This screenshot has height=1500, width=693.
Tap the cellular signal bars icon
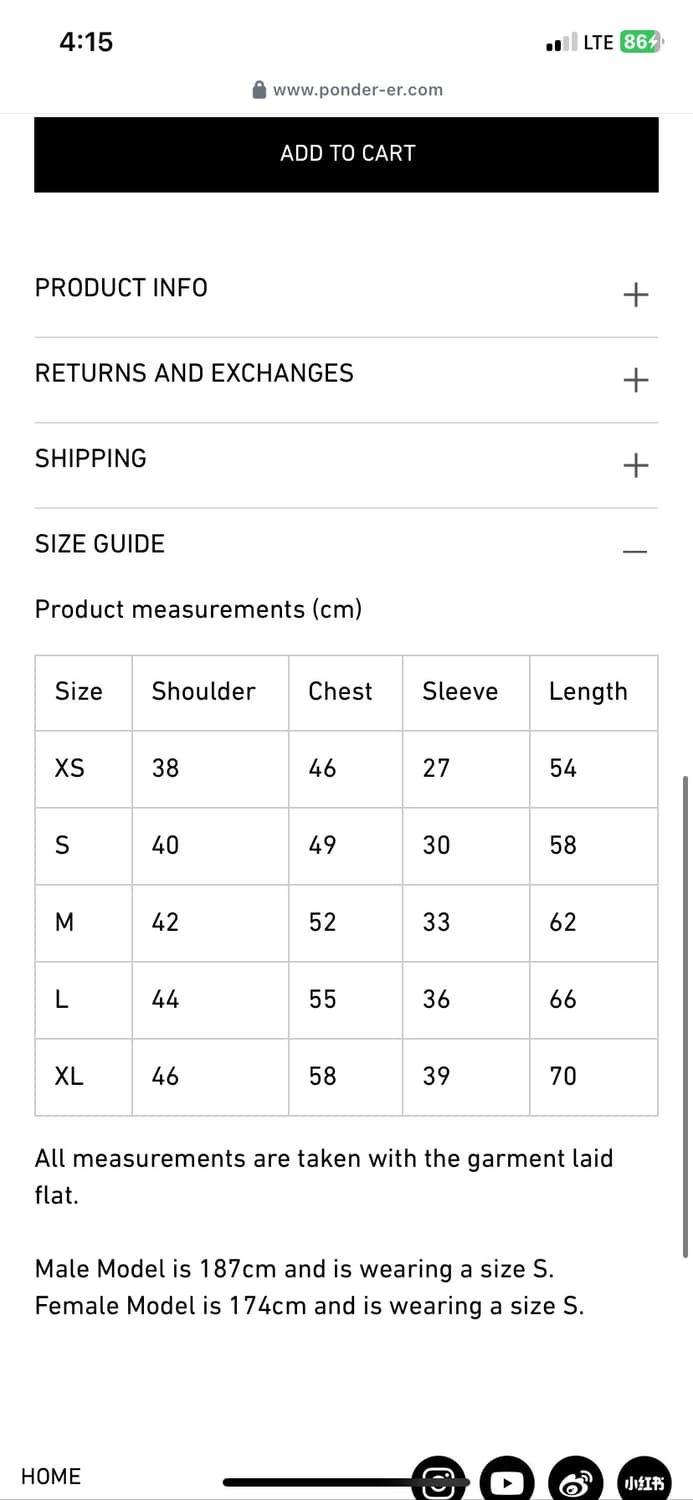pyautogui.click(x=562, y=43)
